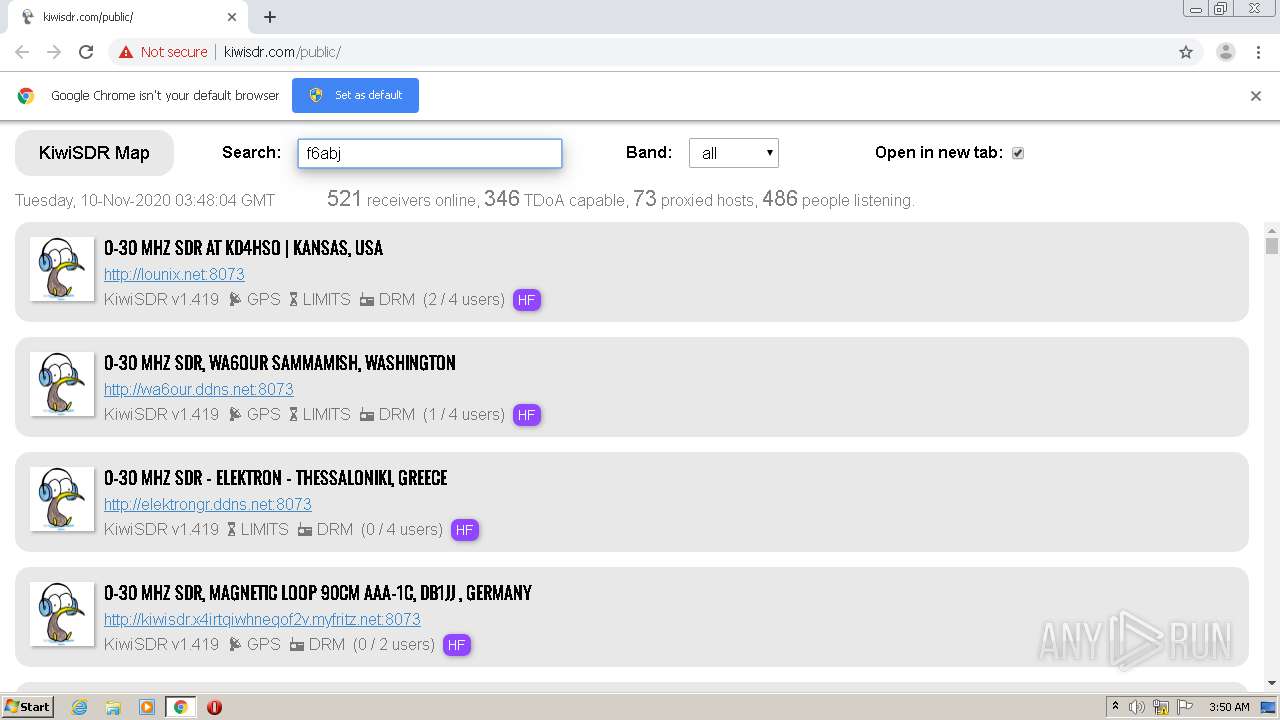Dismiss the default browser notification bar

pos(1256,96)
